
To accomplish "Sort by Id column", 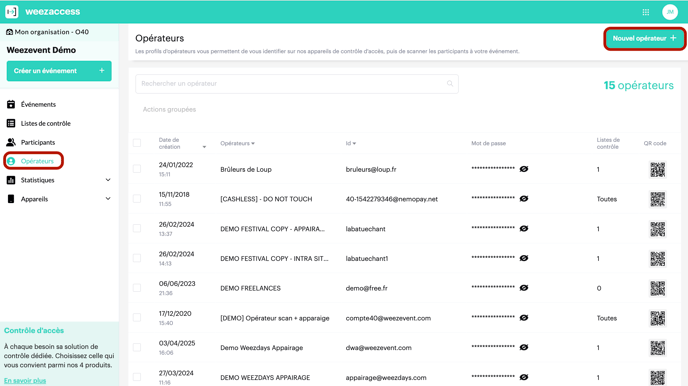I will coord(351,143).
